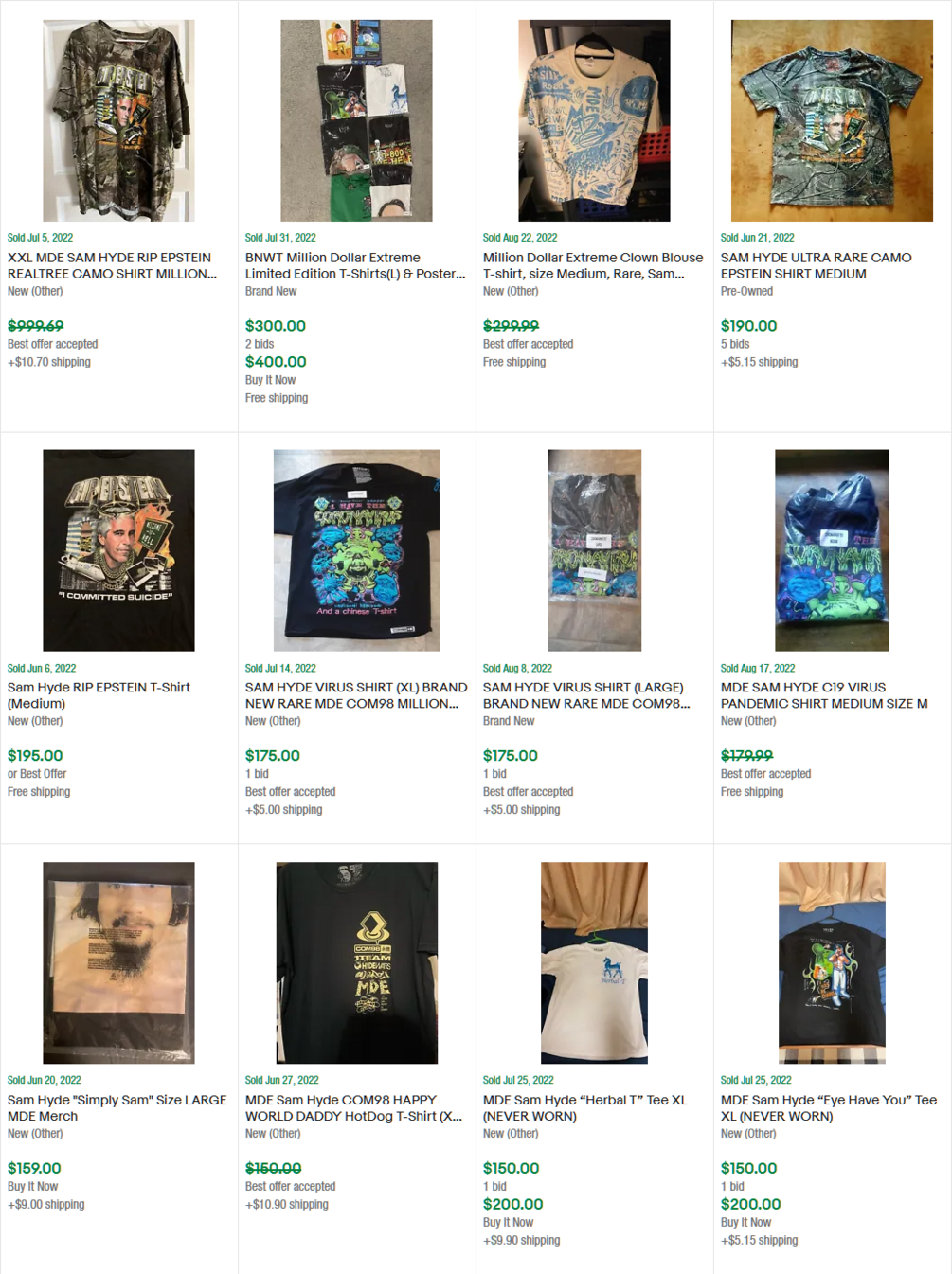View the white Herbal T tee photo
Image resolution: width=952 pixels, height=1274 pixels.
pos(594,962)
